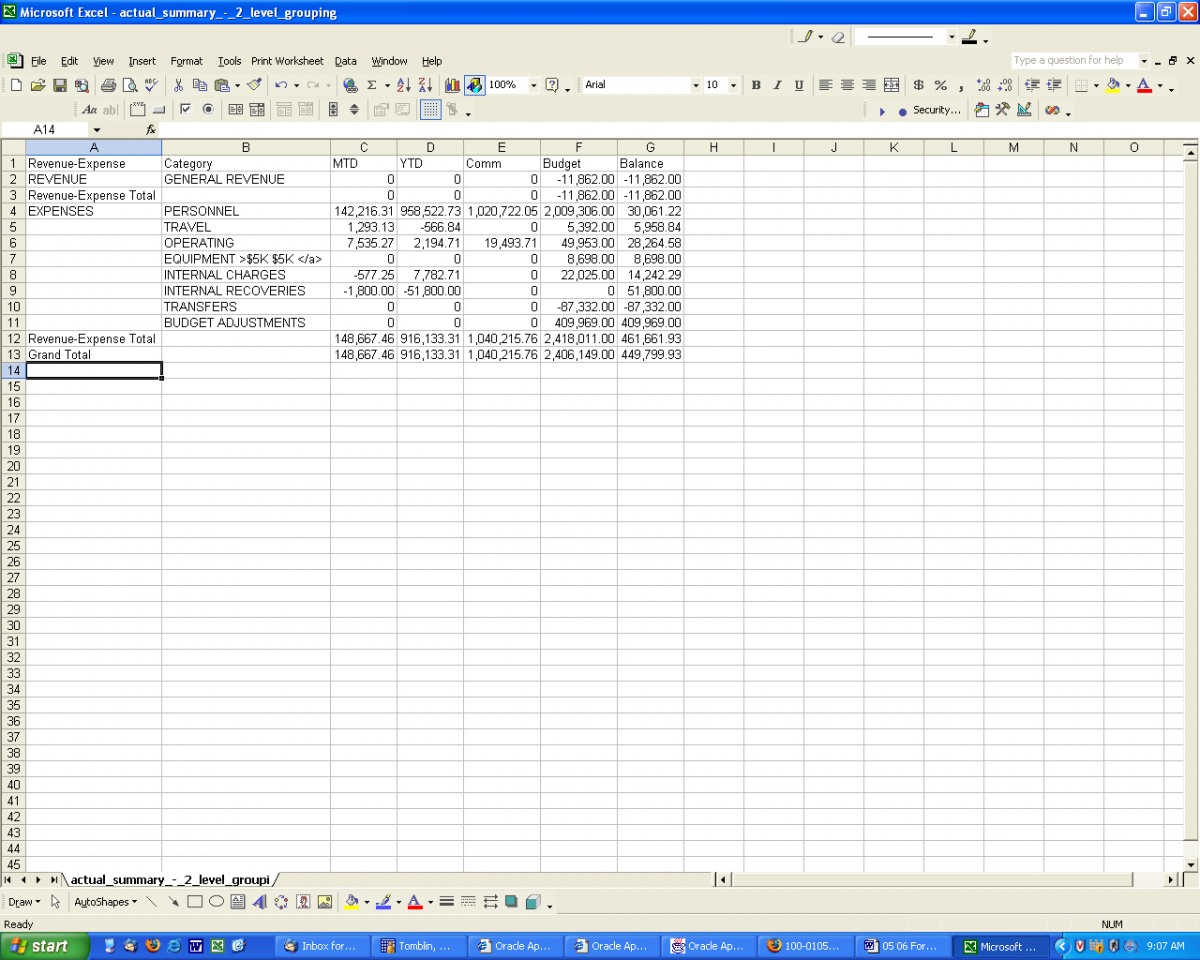Click the Merge and Center icon
The width and height of the screenshot is (1200, 960).
click(891, 85)
